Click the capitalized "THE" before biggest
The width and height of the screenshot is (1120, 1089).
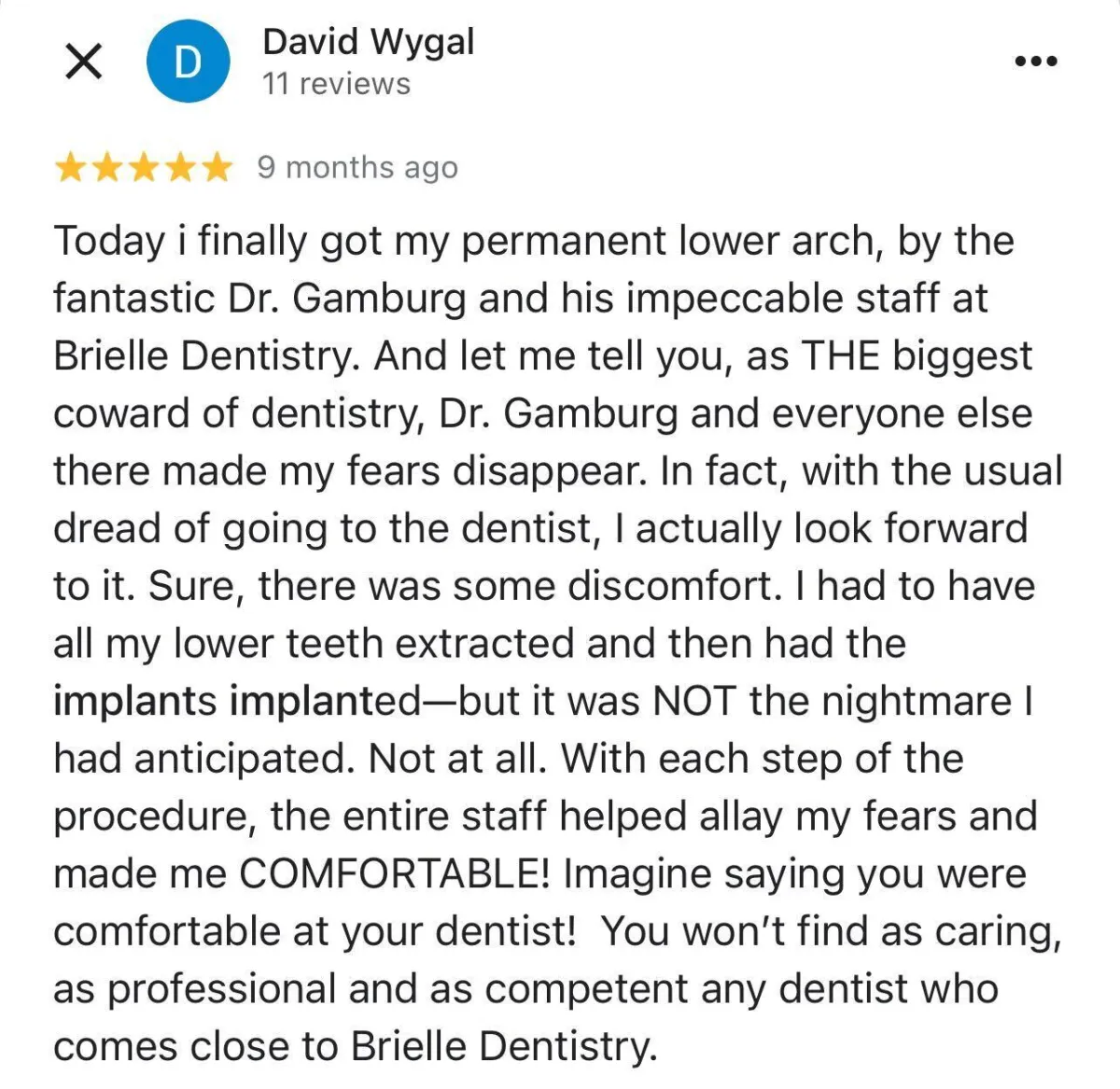(x=840, y=356)
